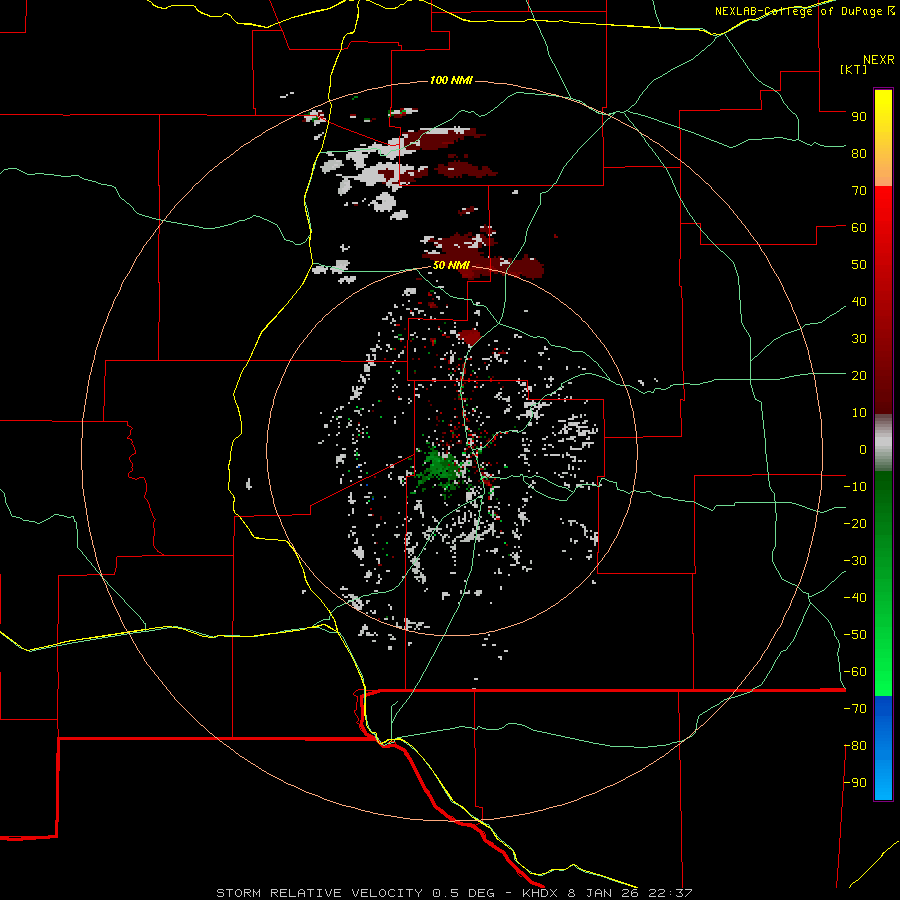Click the '-80' velocity scale label
Image resolution: width=900 pixels, height=900 pixels.
855,746
